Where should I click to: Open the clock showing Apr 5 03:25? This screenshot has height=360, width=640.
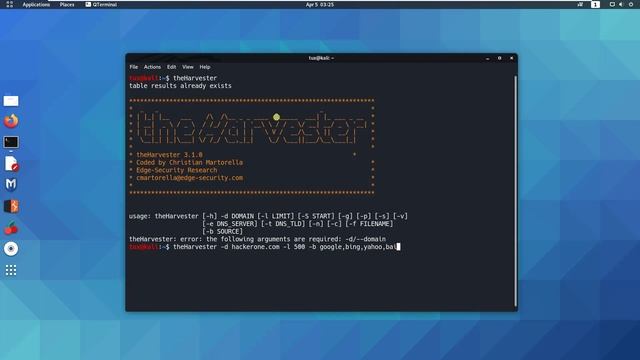click(x=320, y=4)
